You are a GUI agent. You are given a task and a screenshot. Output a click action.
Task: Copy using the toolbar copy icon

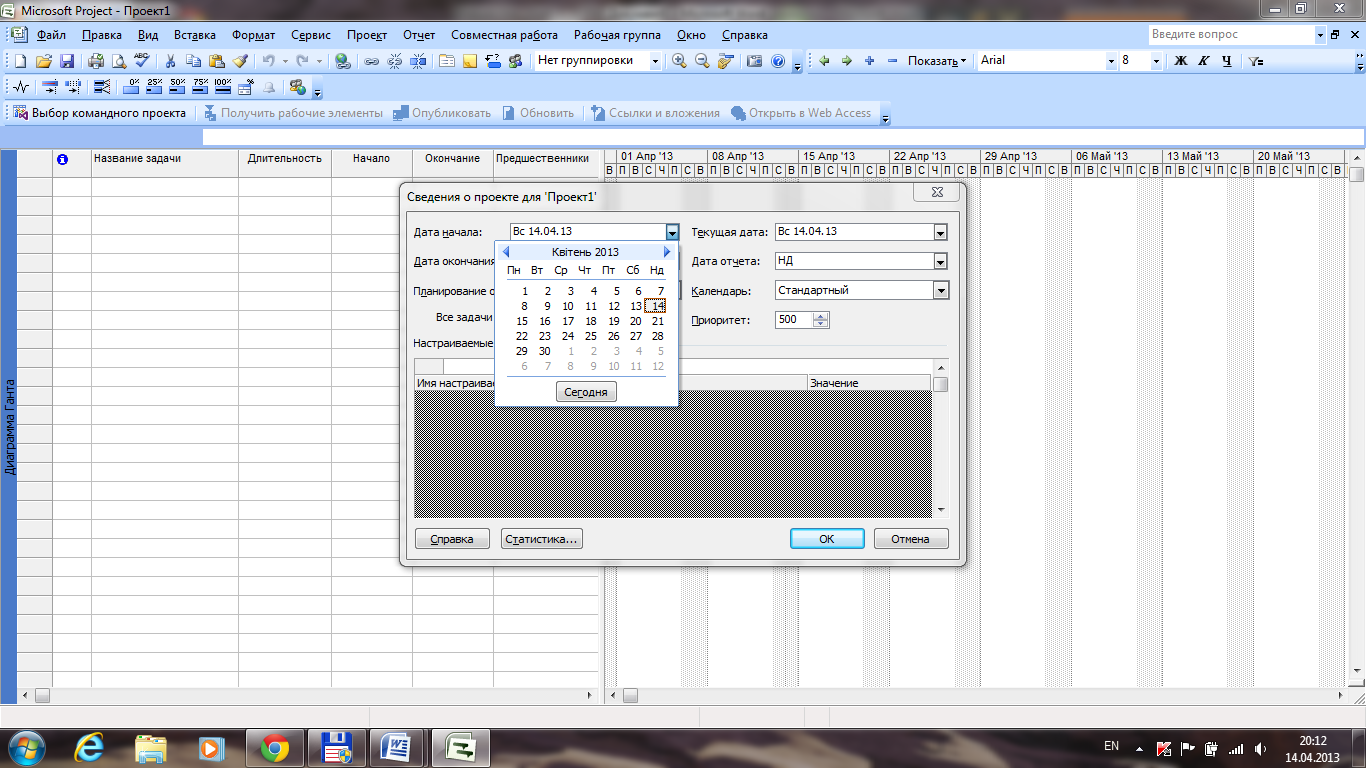pos(193,61)
